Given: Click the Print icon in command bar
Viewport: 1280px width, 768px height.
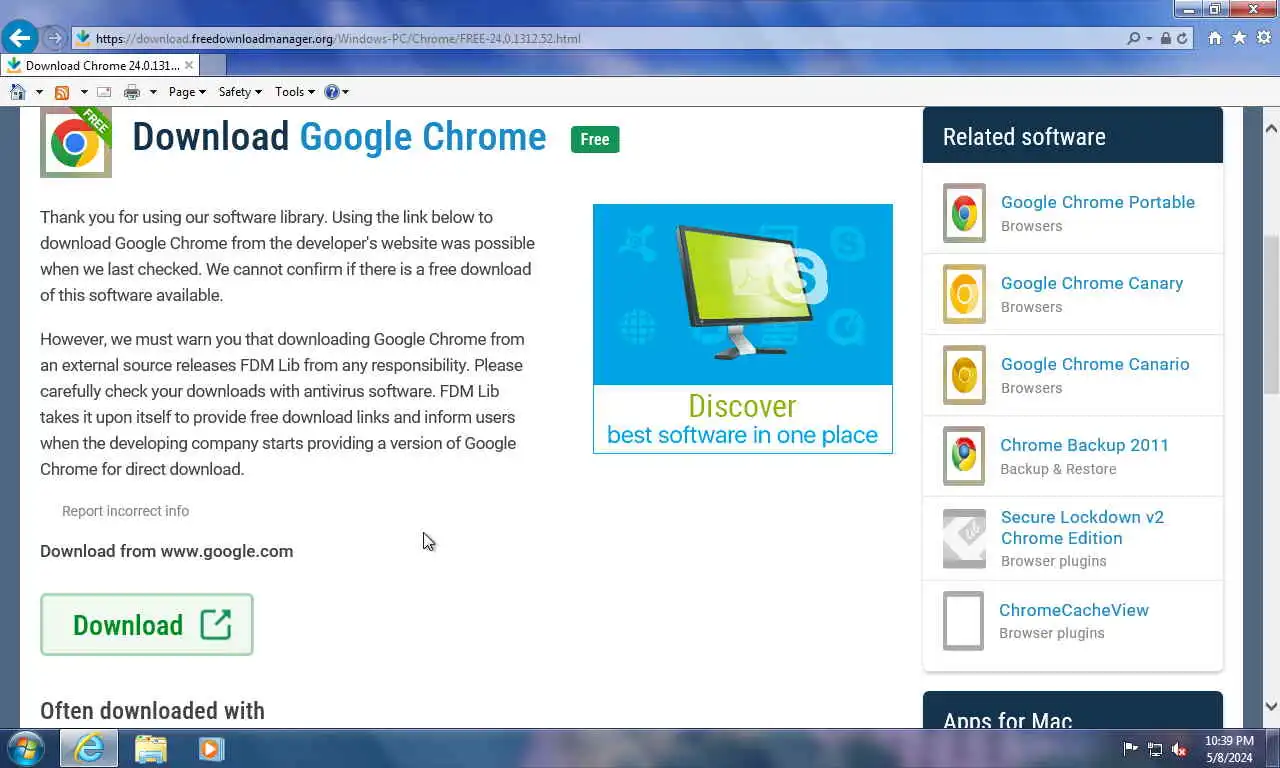Looking at the screenshot, I should coord(131,92).
